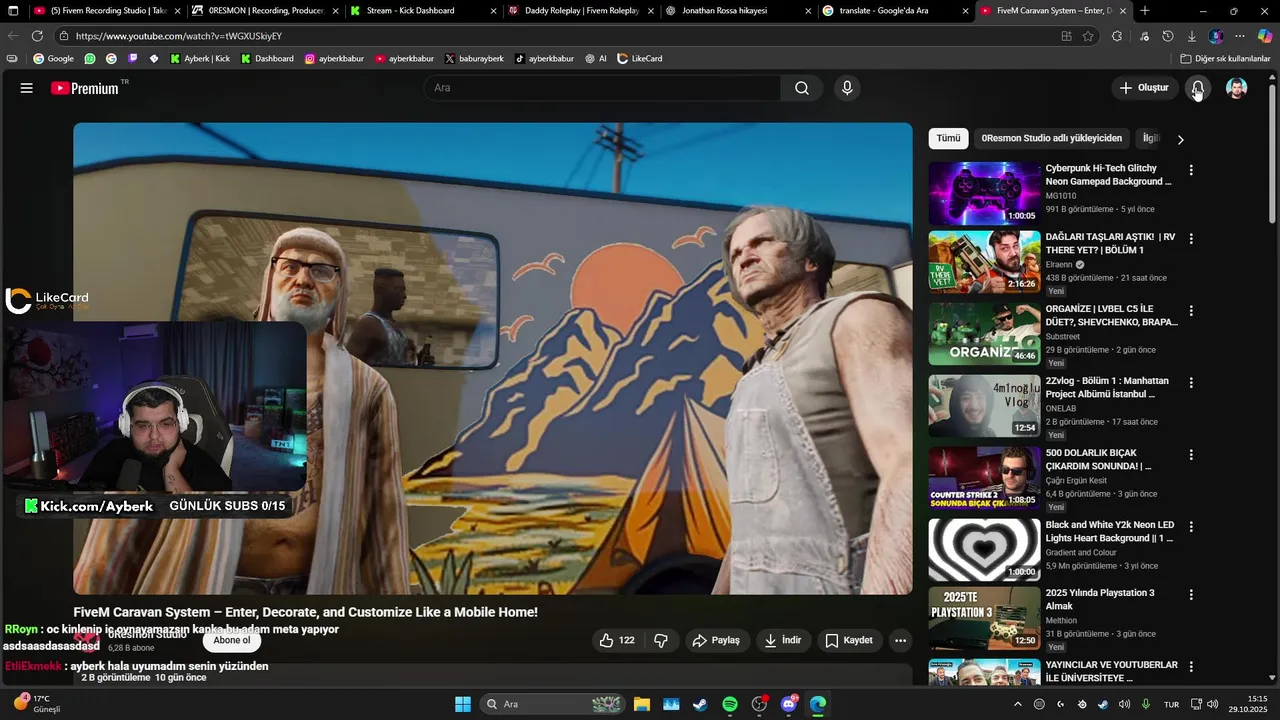Open options for ORGANİZE LVBEL C5 video
Image resolution: width=1280 pixels, height=720 pixels.
tap(1190, 311)
